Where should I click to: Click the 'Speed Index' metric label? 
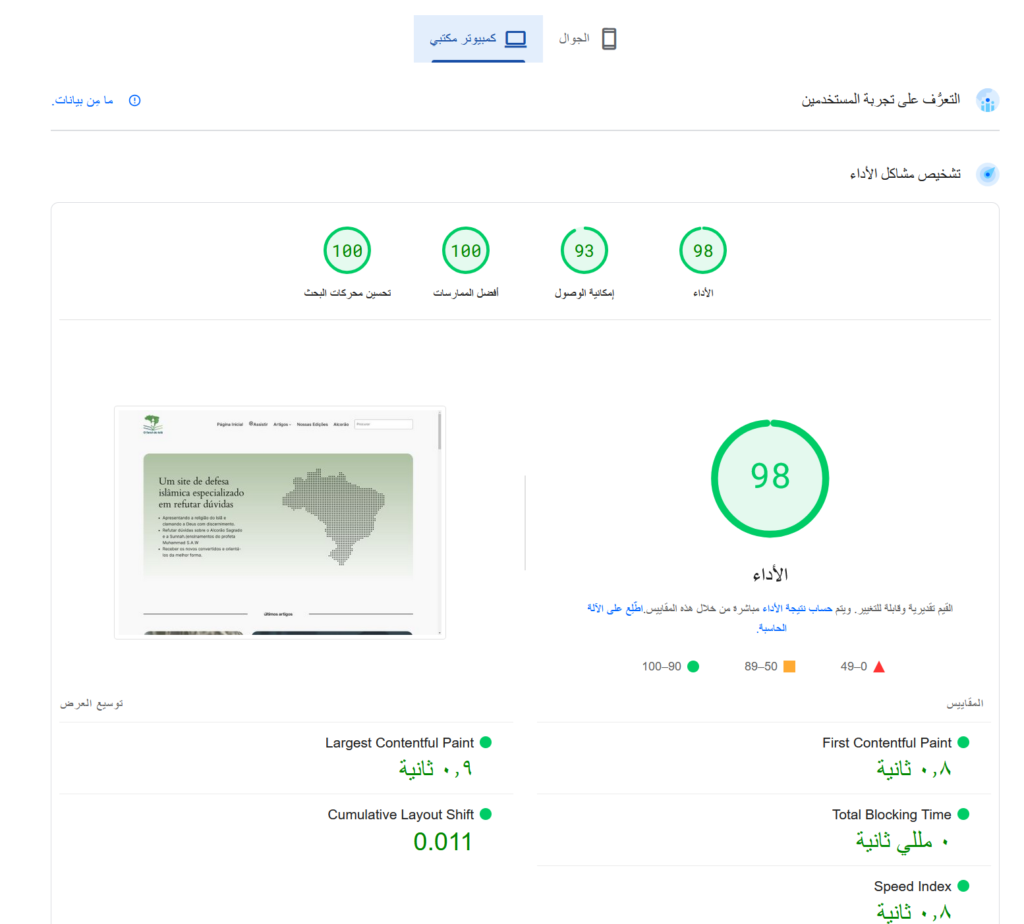coord(912,887)
